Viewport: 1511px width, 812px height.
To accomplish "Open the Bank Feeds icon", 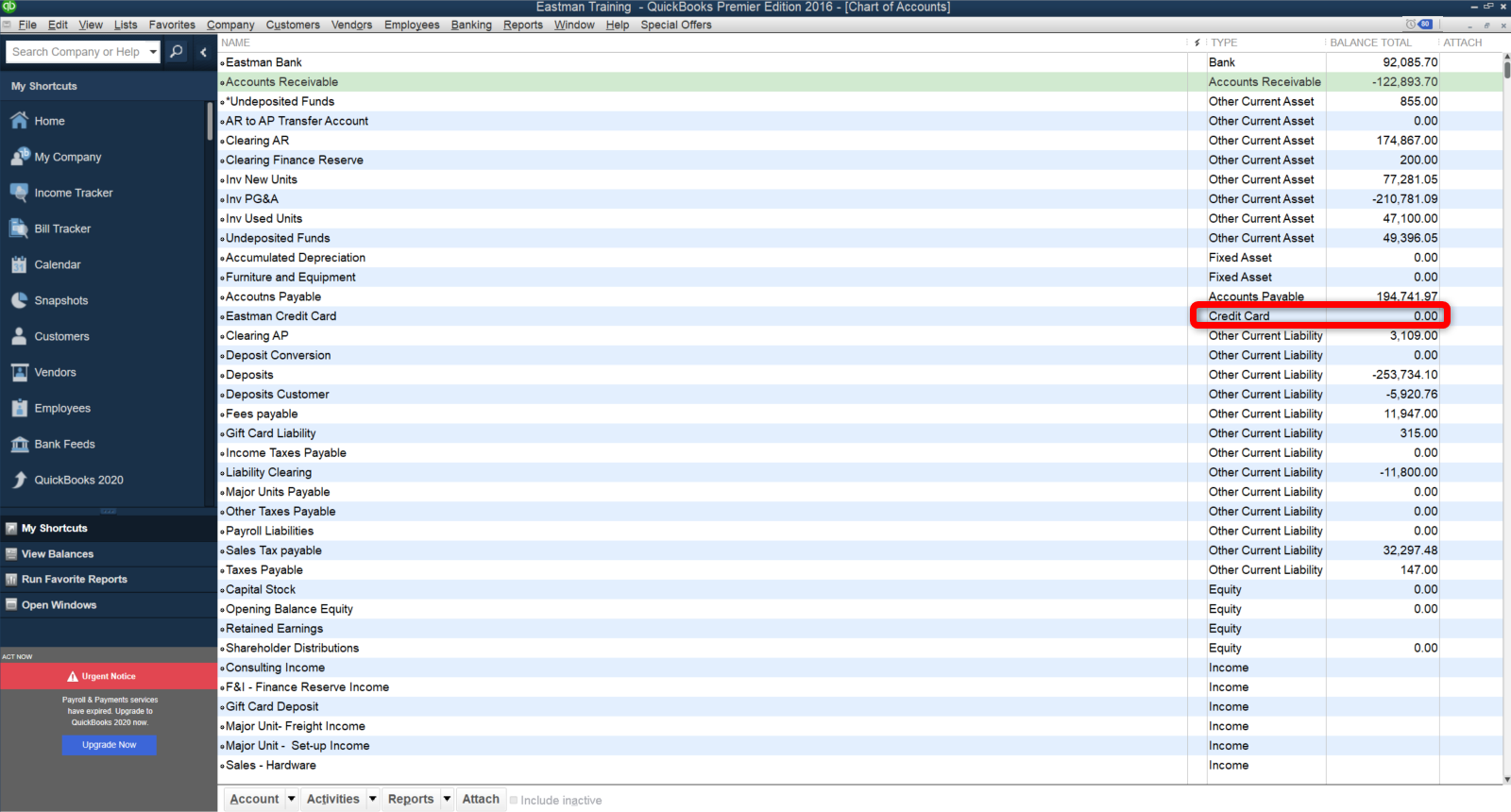I will tap(19, 444).
